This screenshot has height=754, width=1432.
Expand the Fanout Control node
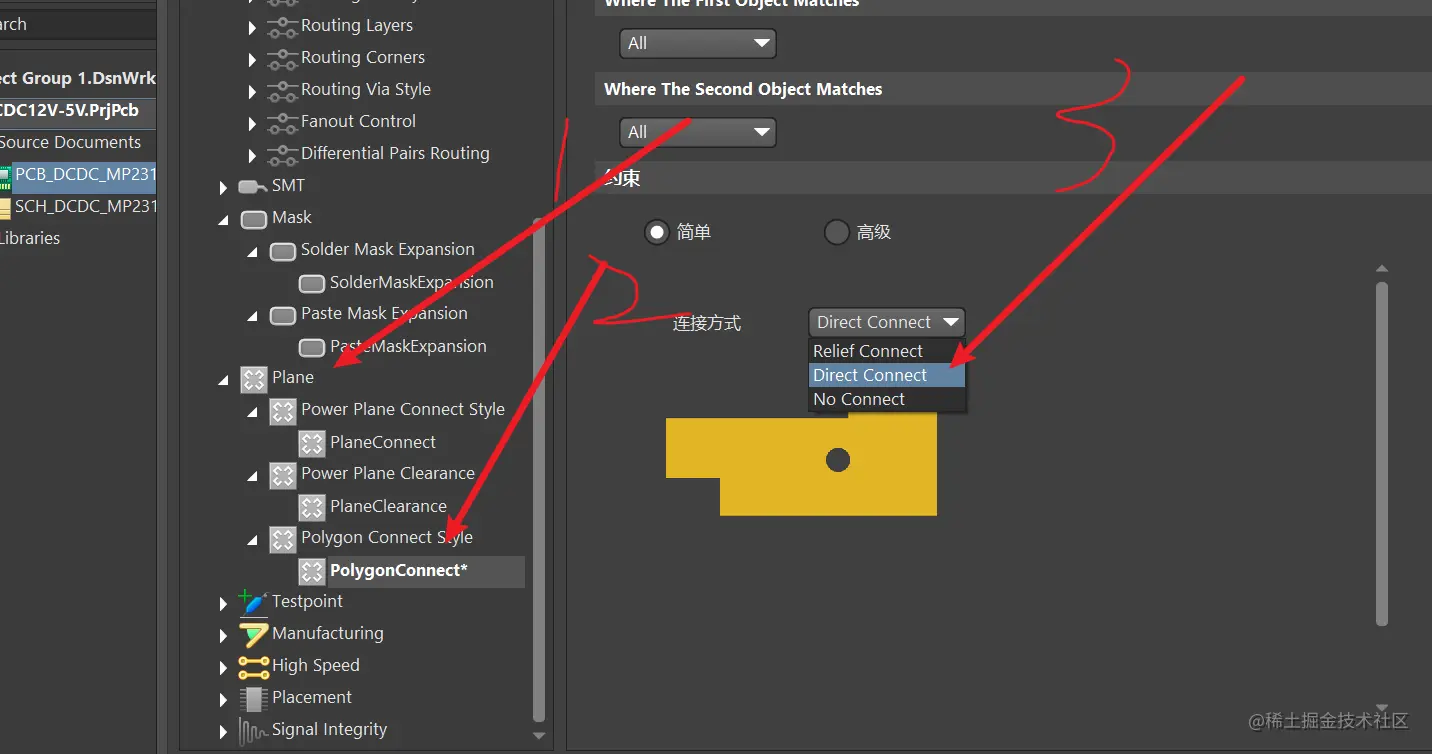point(253,123)
